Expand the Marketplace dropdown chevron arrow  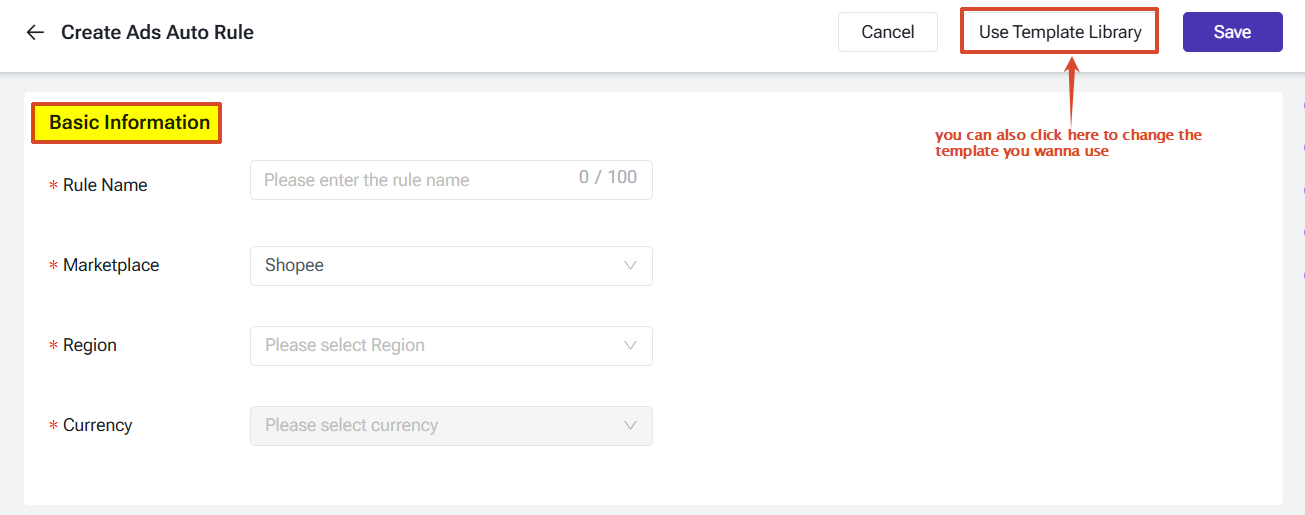(630, 266)
